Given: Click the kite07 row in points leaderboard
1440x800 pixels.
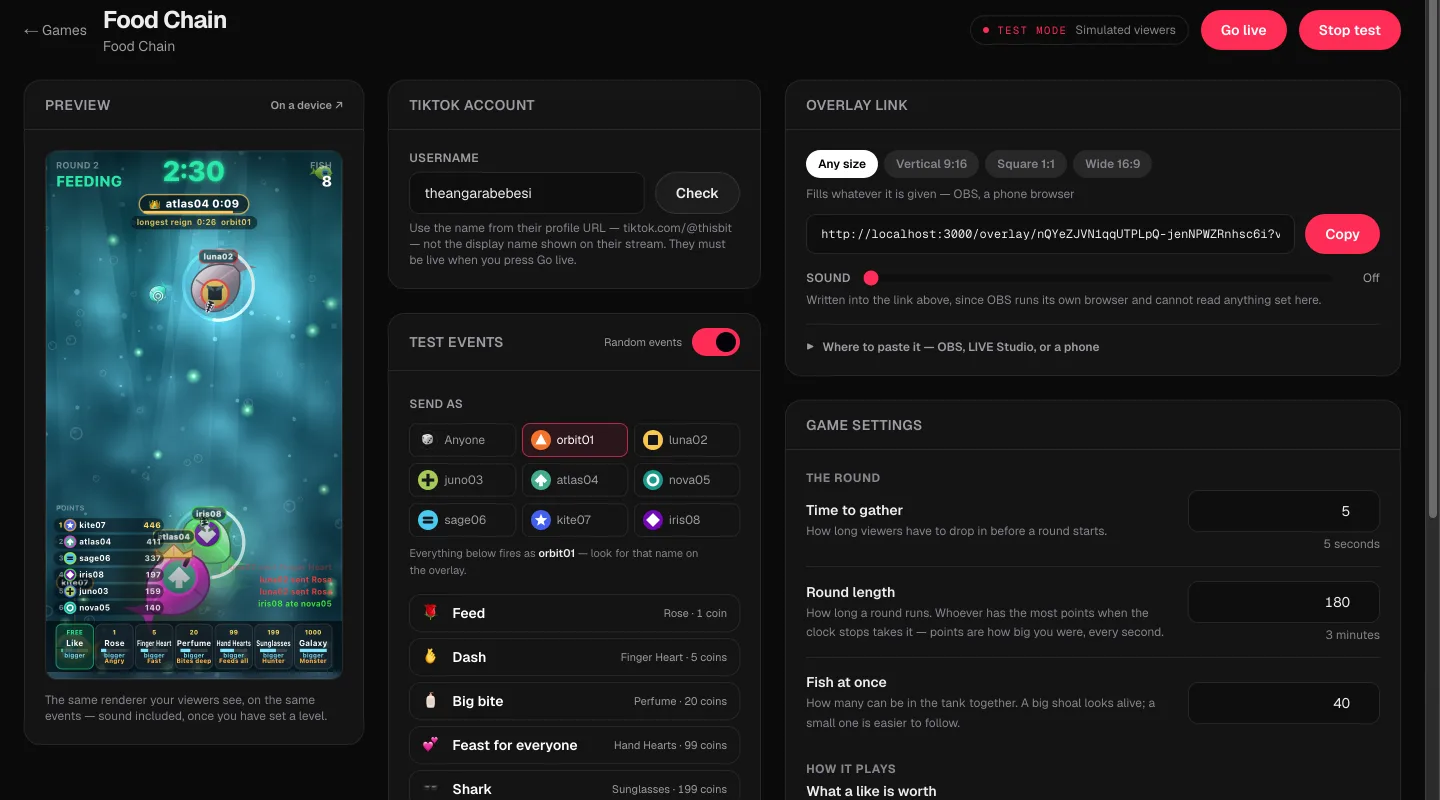Looking at the screenshot, I should 109,525.
